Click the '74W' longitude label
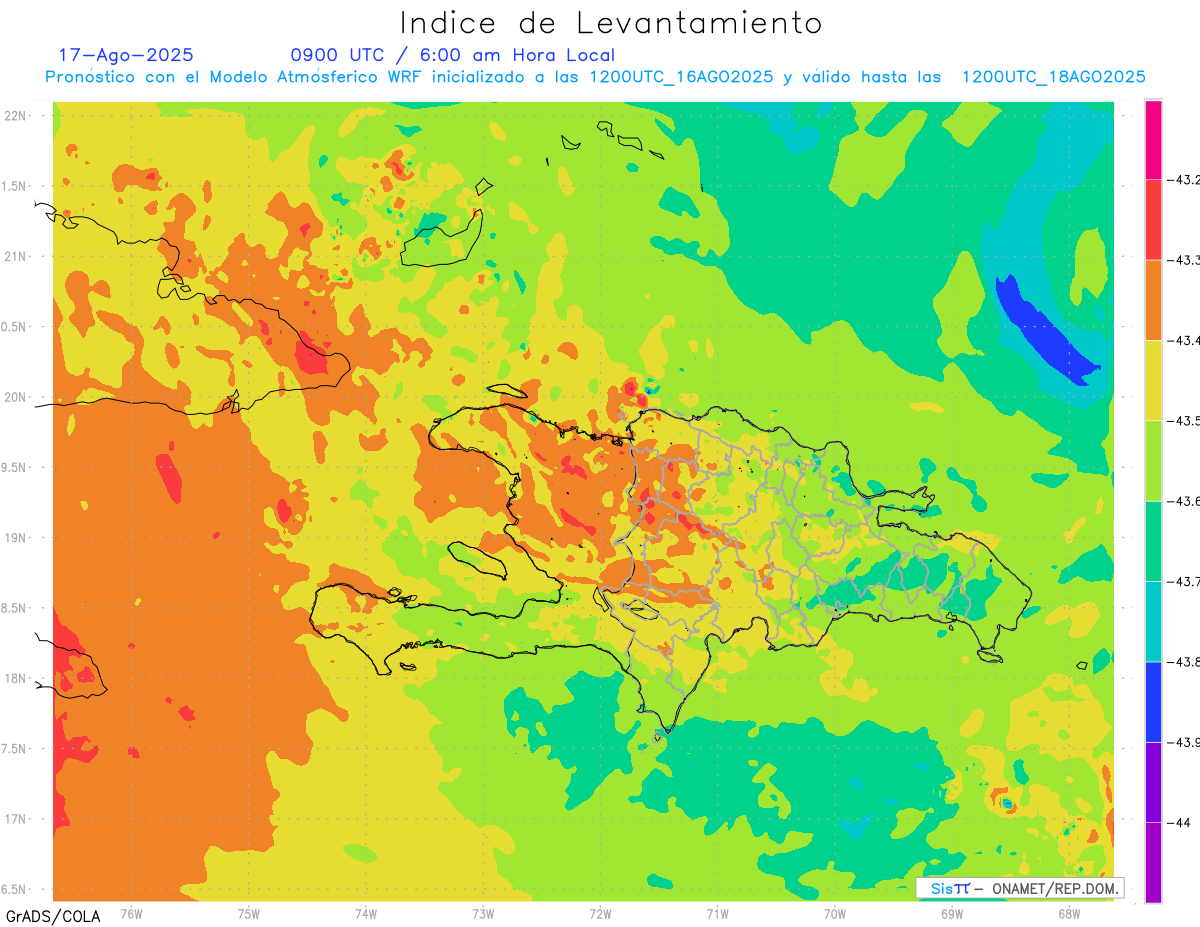Image resolution: width=1200 pixels, height=927 pixels. point(366,914)
